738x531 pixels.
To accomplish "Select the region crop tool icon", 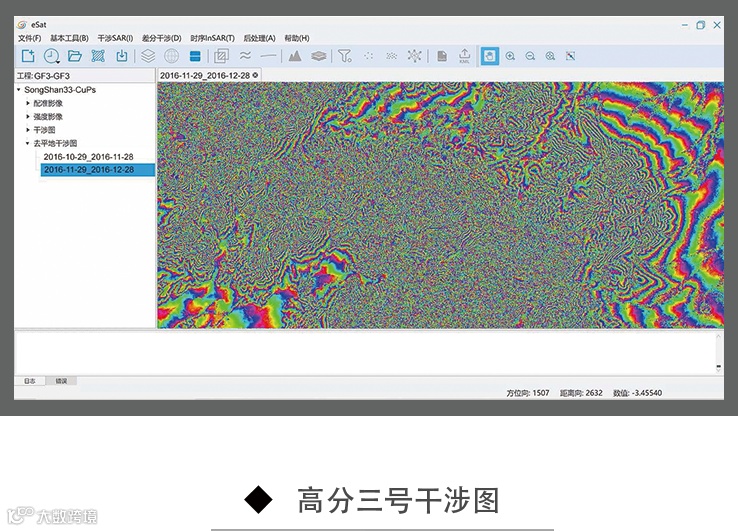I will (98, 56).
